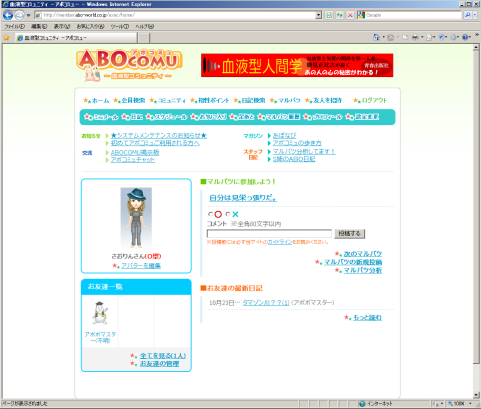Open the Tools gear icon in toolbar

[453, 37]
